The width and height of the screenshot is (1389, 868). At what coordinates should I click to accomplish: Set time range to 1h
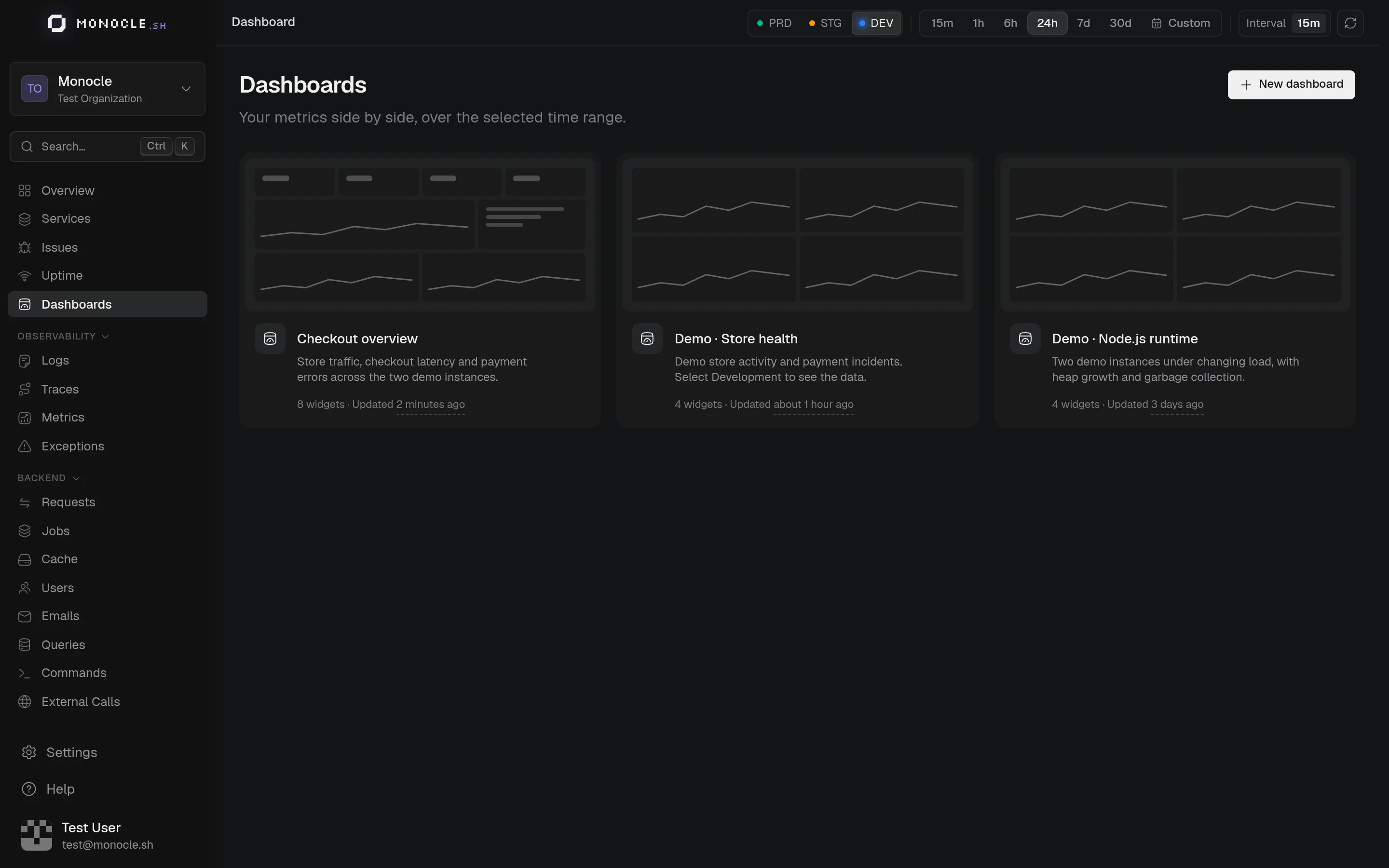click(978, 23)
